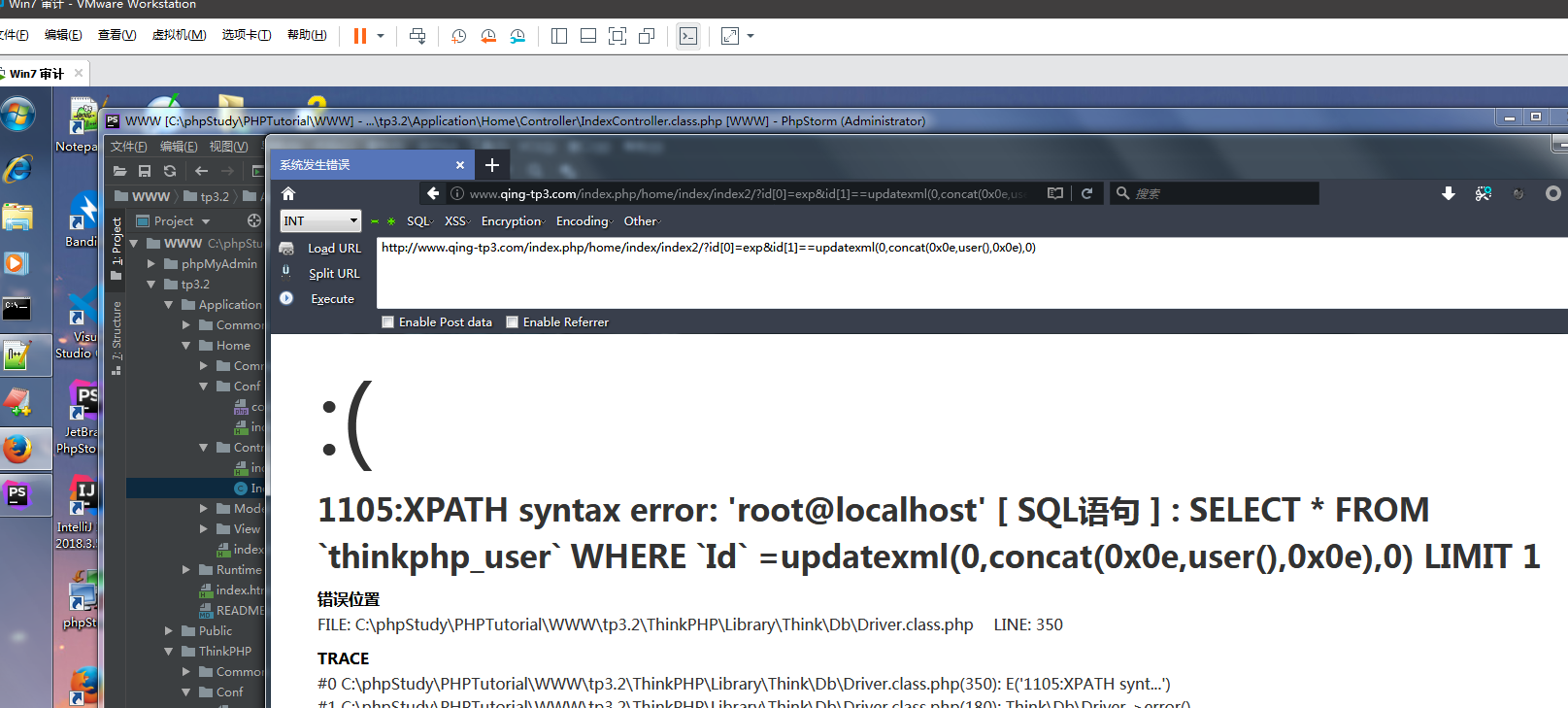Open the VMware snapshot manager icon

(517, 36)
